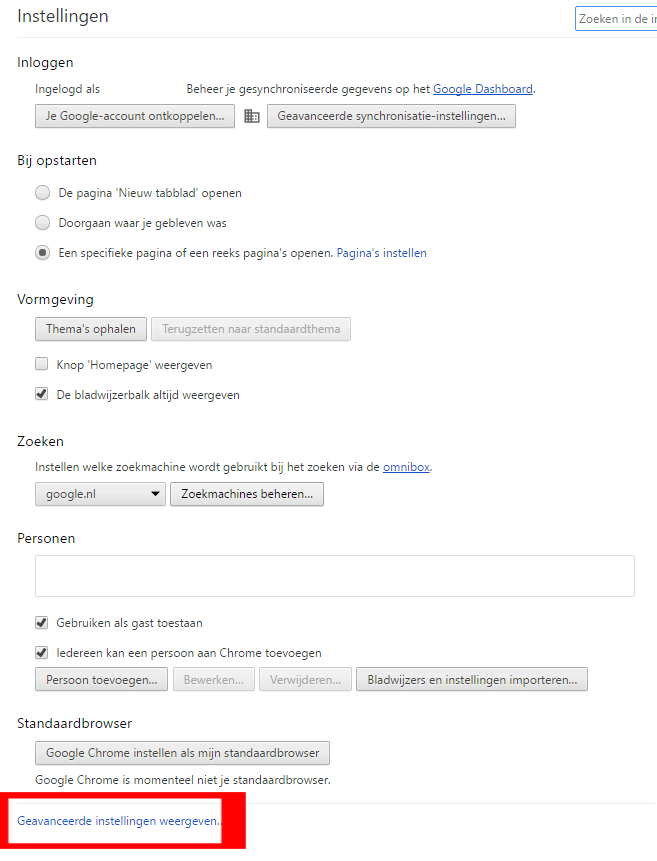
Task: Set Google Chrome as default browser
Action: point(182,753)
